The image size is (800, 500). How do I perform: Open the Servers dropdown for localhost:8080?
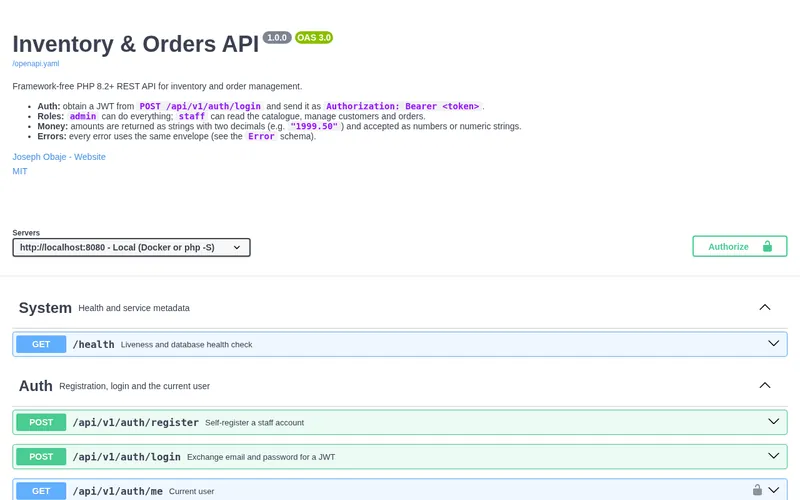[x=131, y=247]
